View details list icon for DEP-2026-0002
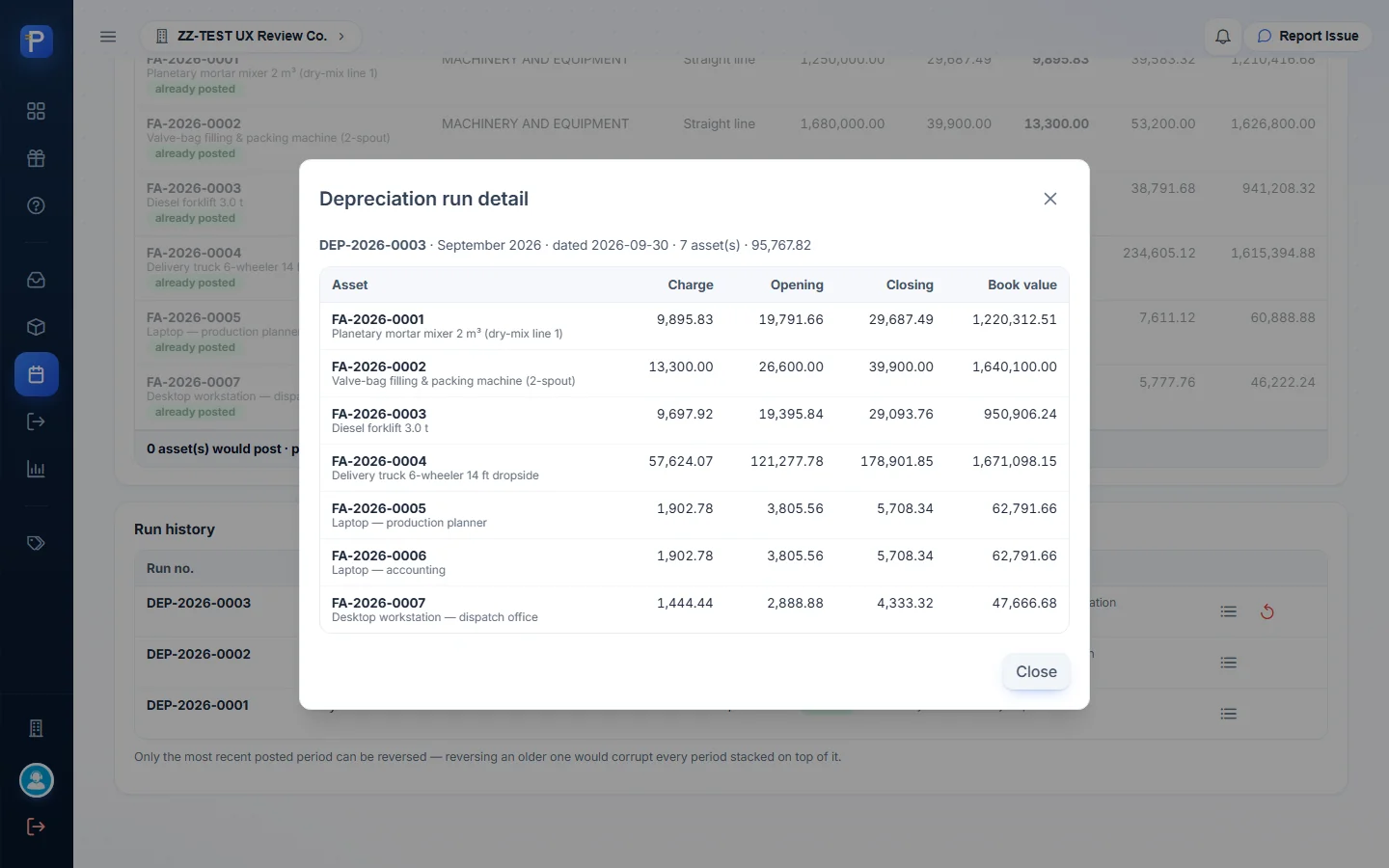1389x868 pixels. [x=1228, y=663]
